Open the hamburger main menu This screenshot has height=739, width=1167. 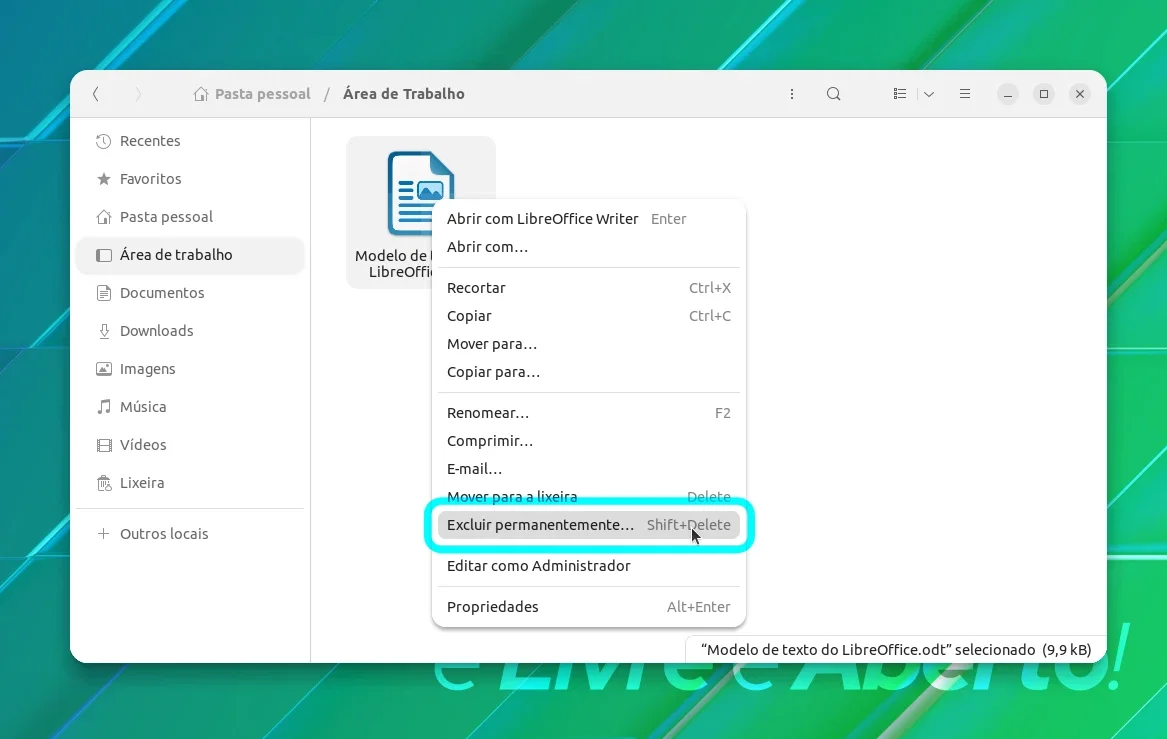[x=965, y=94]
